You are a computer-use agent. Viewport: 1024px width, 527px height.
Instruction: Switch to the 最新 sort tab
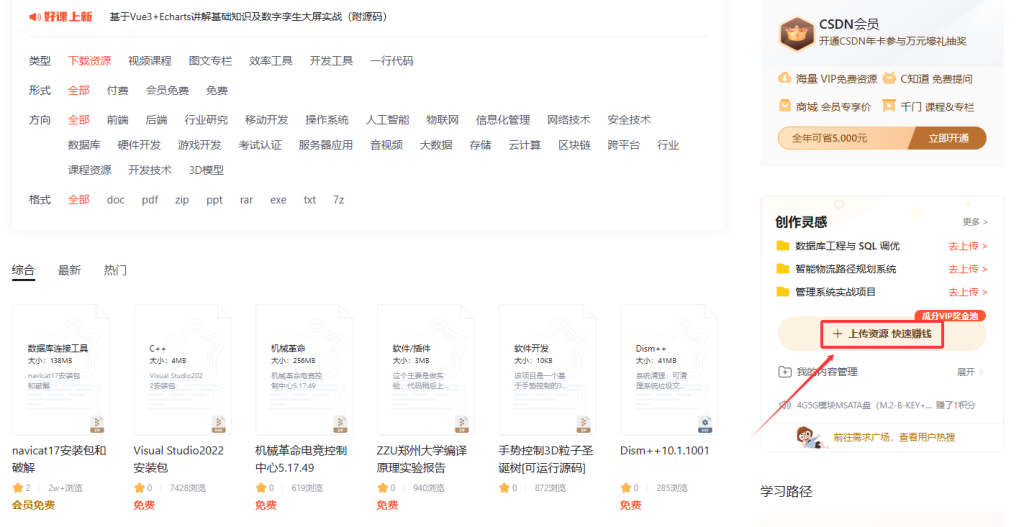[x=69, y=270]
